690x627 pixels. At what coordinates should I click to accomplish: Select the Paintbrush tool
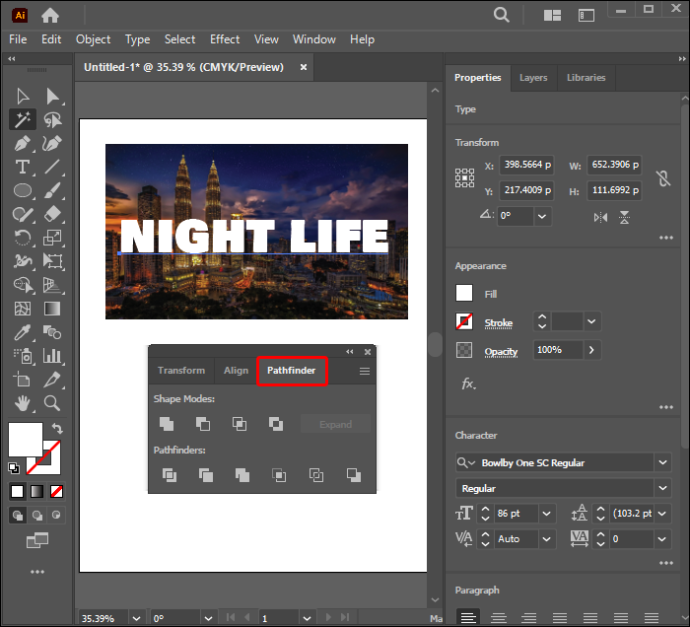tap(52, 191)
